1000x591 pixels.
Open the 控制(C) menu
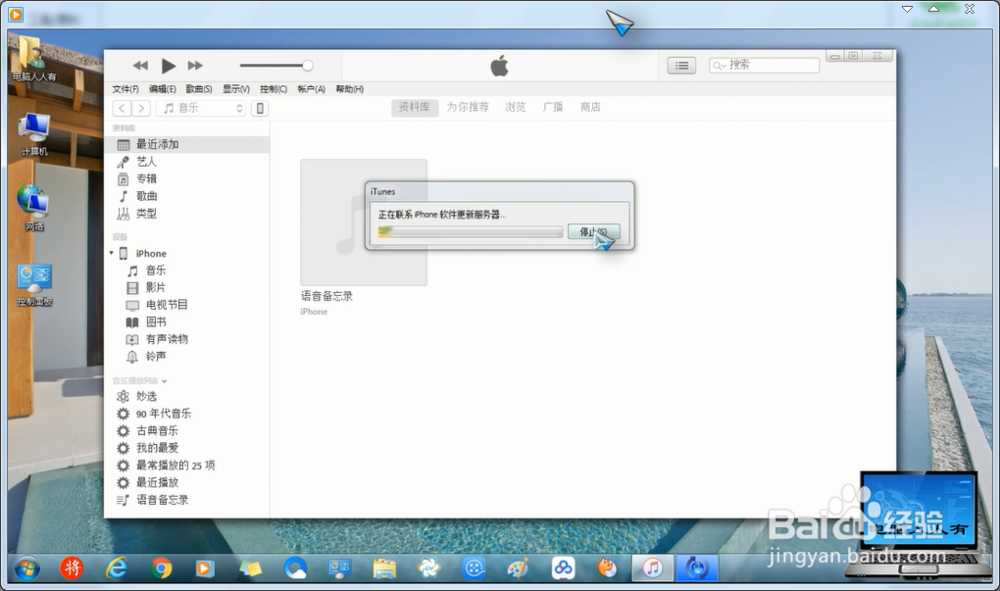click(x=273, y=89)
